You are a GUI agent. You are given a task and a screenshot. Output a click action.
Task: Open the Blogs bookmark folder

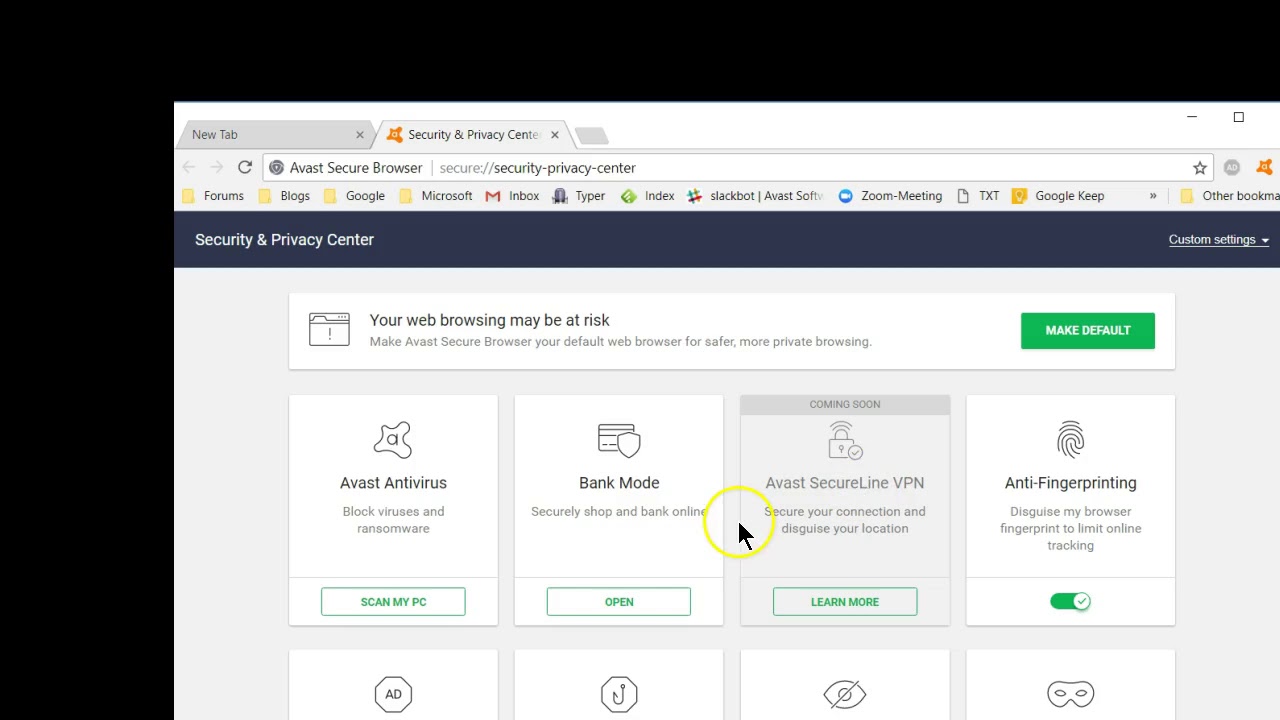pyautogui.click(x=284, y=196)
